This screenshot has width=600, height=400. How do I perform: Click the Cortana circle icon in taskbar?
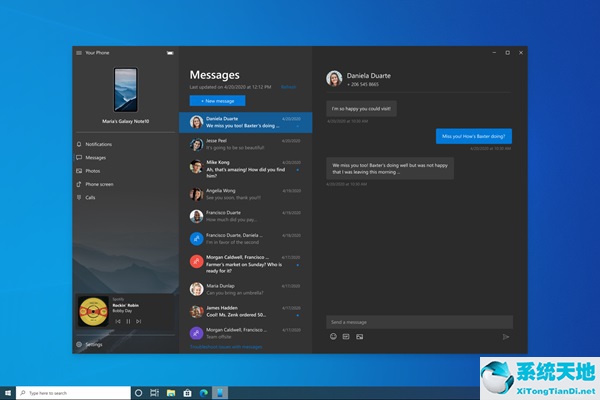[139, 393]
